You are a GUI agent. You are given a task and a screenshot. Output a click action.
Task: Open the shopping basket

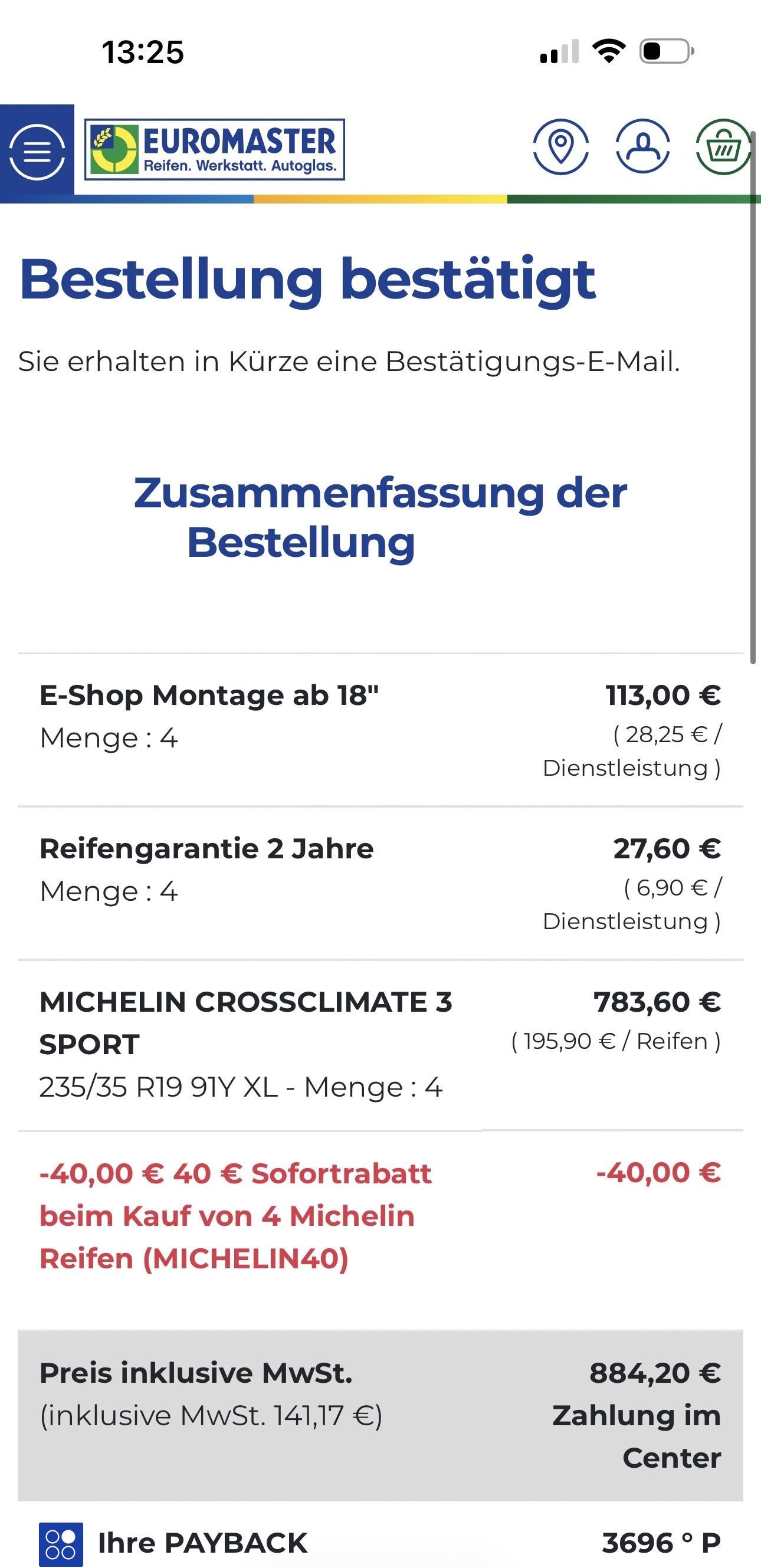(x=723, y=147)
